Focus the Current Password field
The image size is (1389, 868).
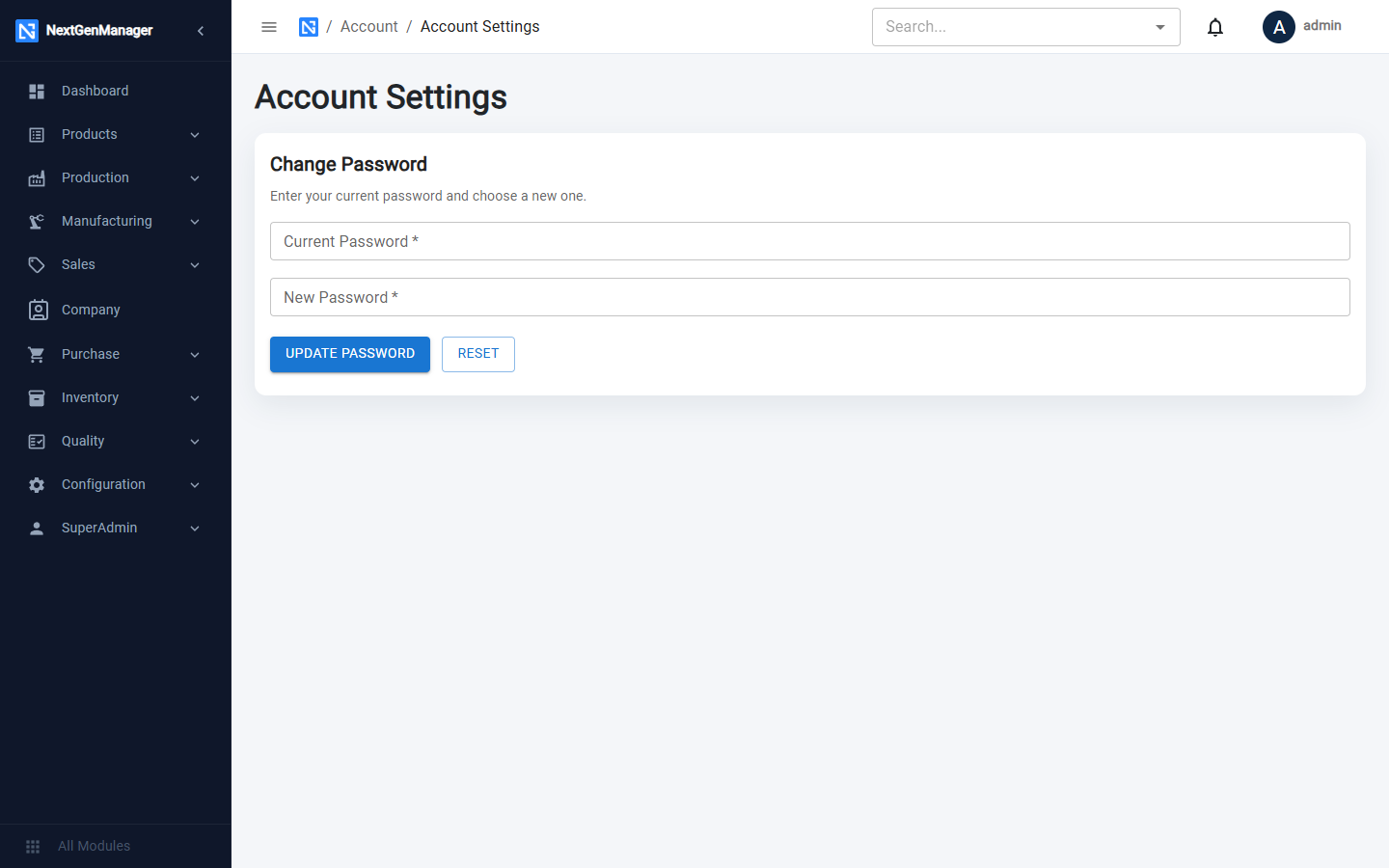pyautogui.click(x=810, y=241)
